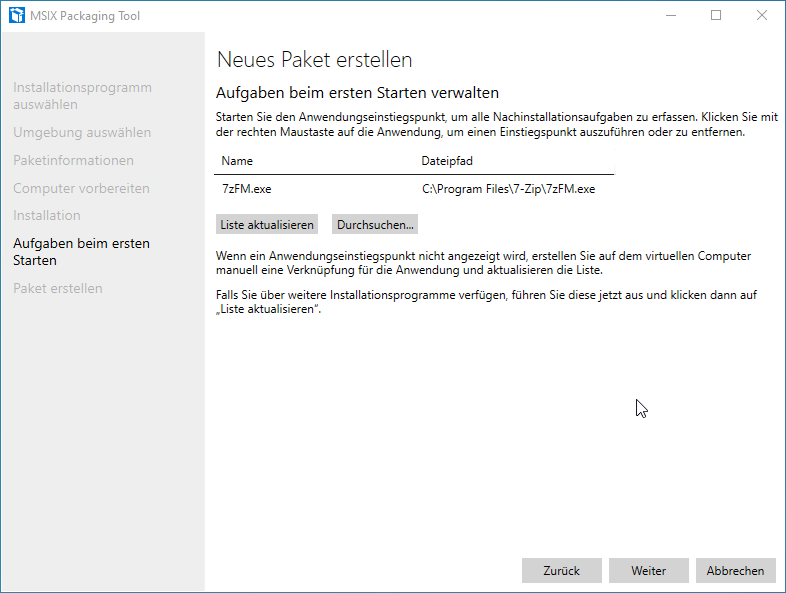Open the Durchsuchen... file browser
Viewport: 786px width, 593px height.
click(375, 225)
